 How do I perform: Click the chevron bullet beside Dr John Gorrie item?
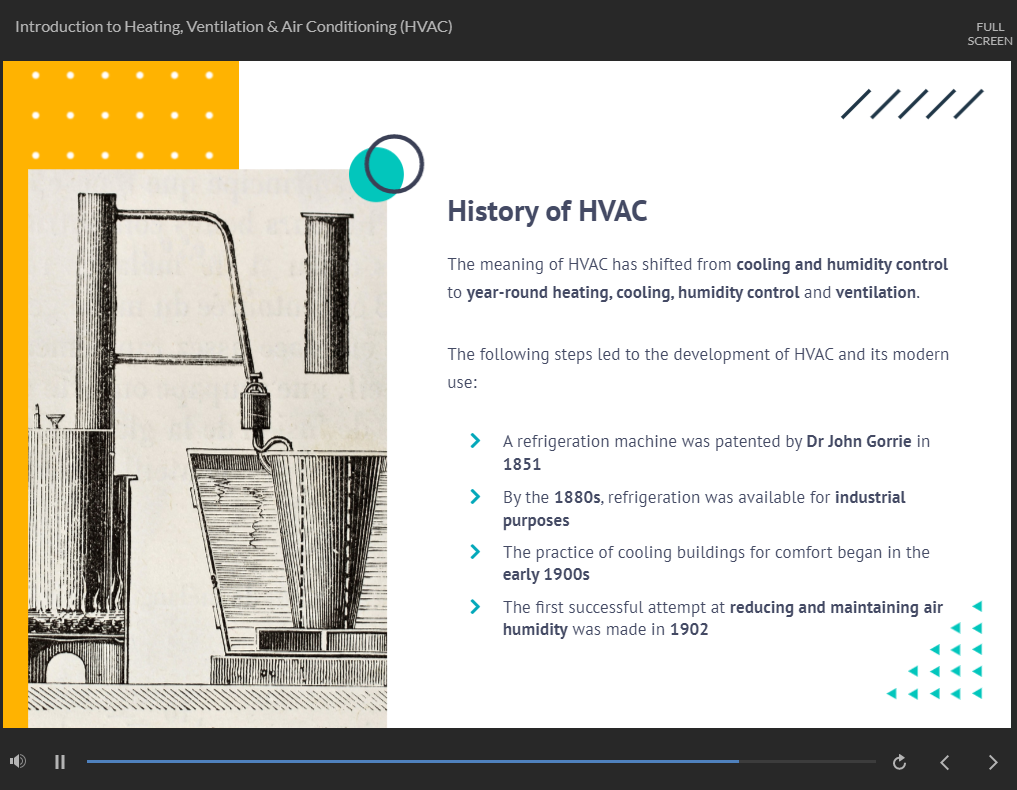(475, 441)
